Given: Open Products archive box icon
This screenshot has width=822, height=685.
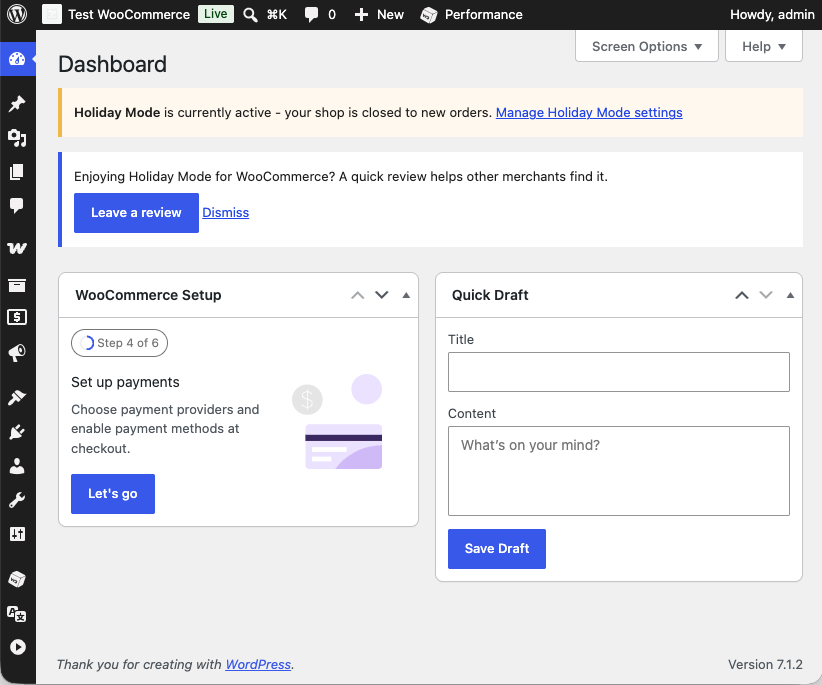Looking at the screenshot, I should point(17,285).
